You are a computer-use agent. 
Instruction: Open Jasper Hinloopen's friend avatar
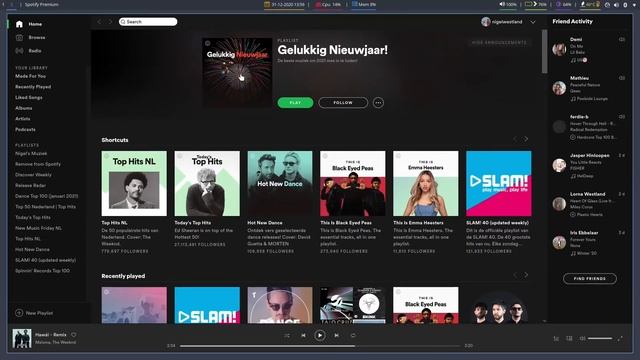[559, 165]
